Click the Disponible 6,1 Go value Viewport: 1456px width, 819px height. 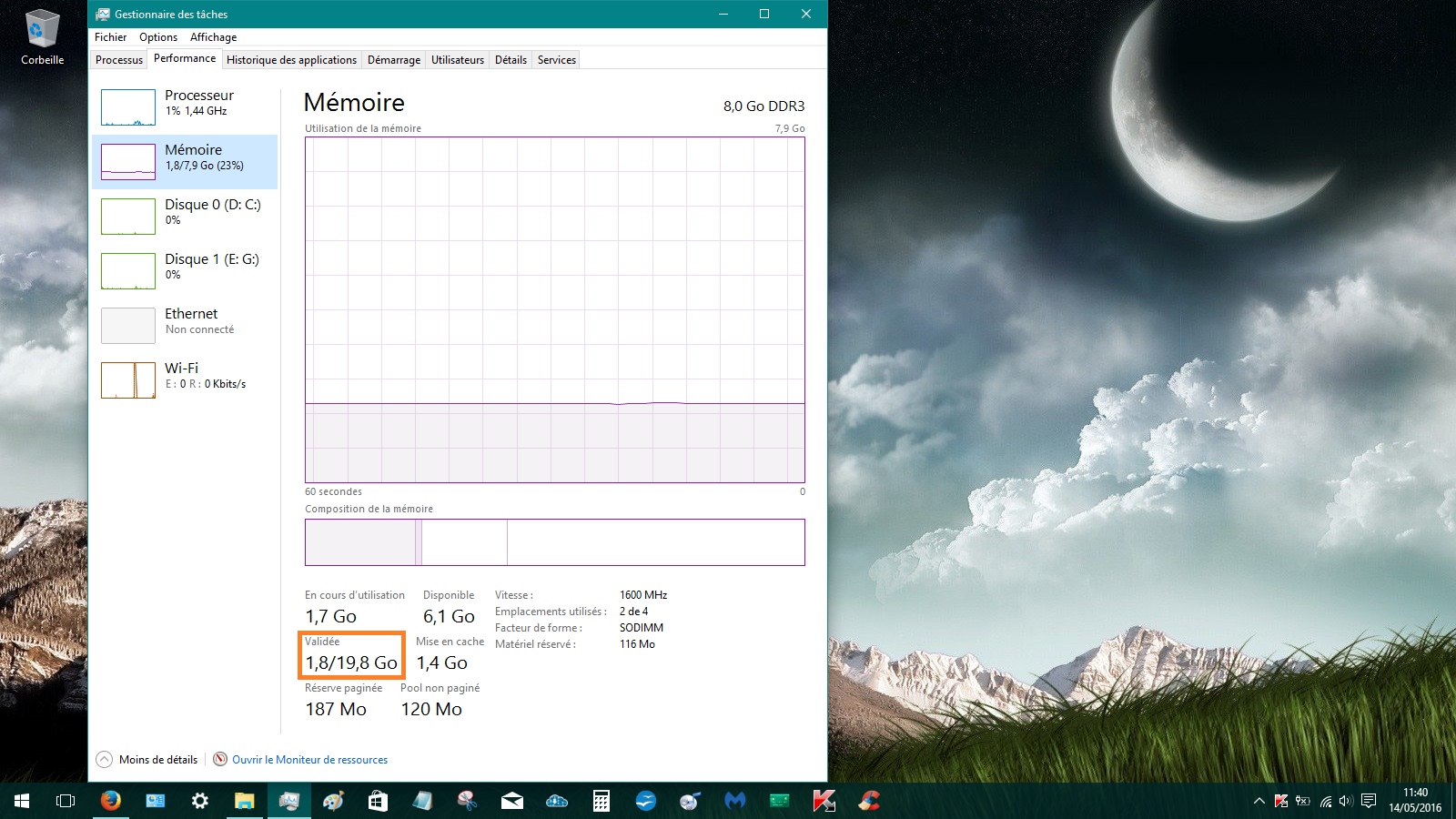pos(449,617)
